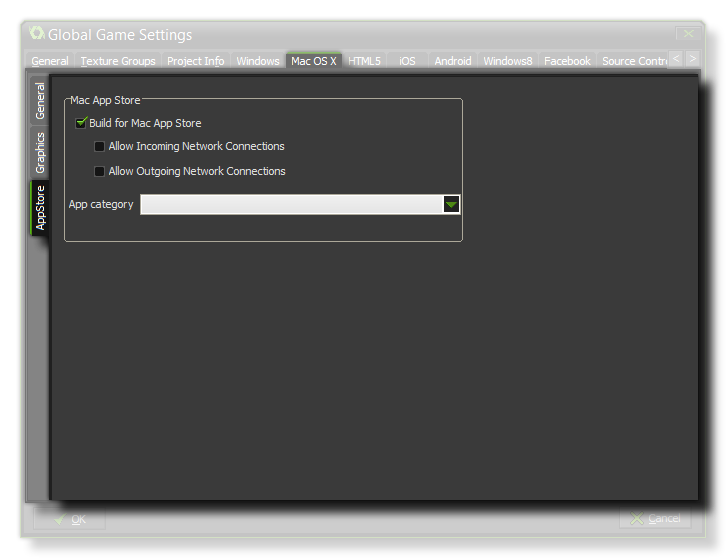Viewport: 726px width, 558px height.
Task: Enable Allow Outgoing Network Connections
Action: pos(99,172)
